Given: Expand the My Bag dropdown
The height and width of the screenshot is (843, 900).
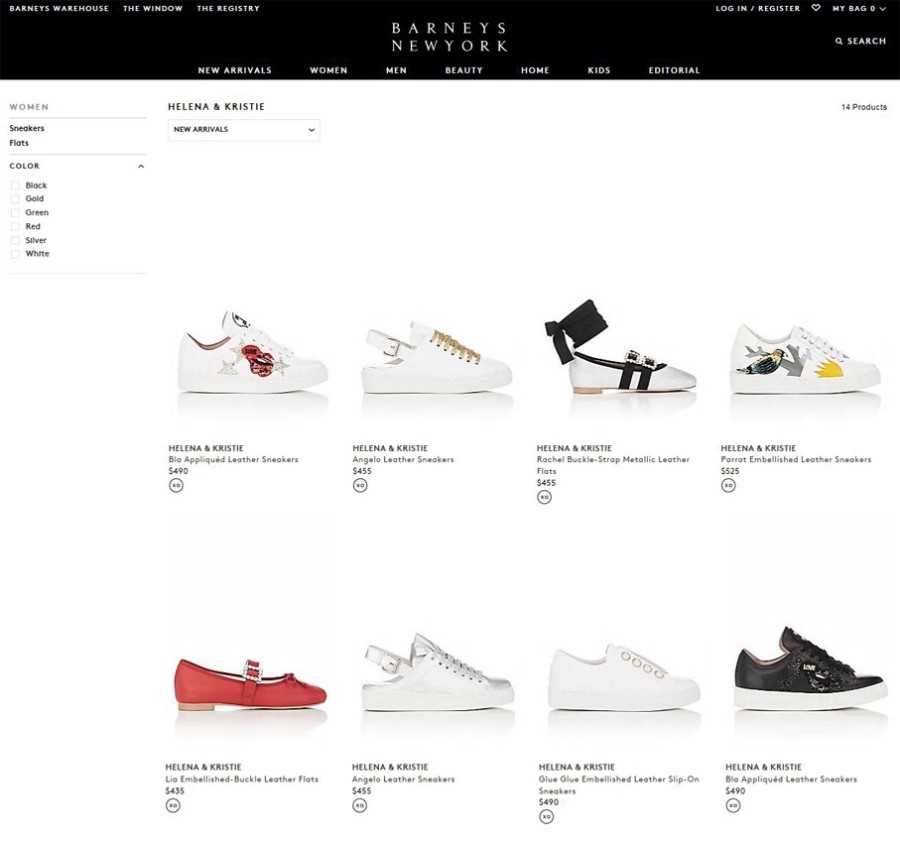Looking at the screenshot, I should tap(859, 8).
